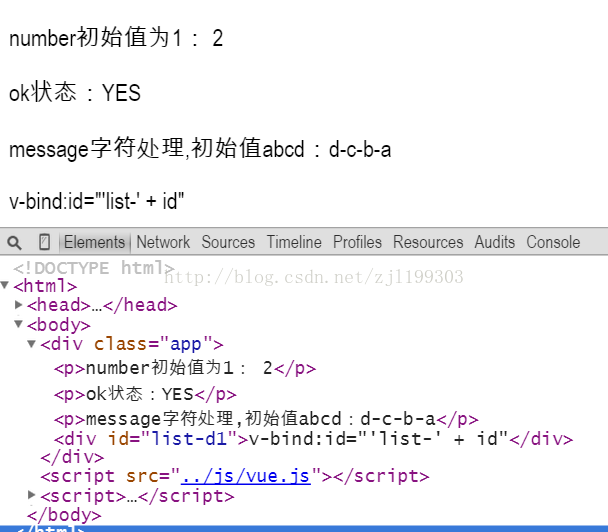Open the Sources tab

228,242
